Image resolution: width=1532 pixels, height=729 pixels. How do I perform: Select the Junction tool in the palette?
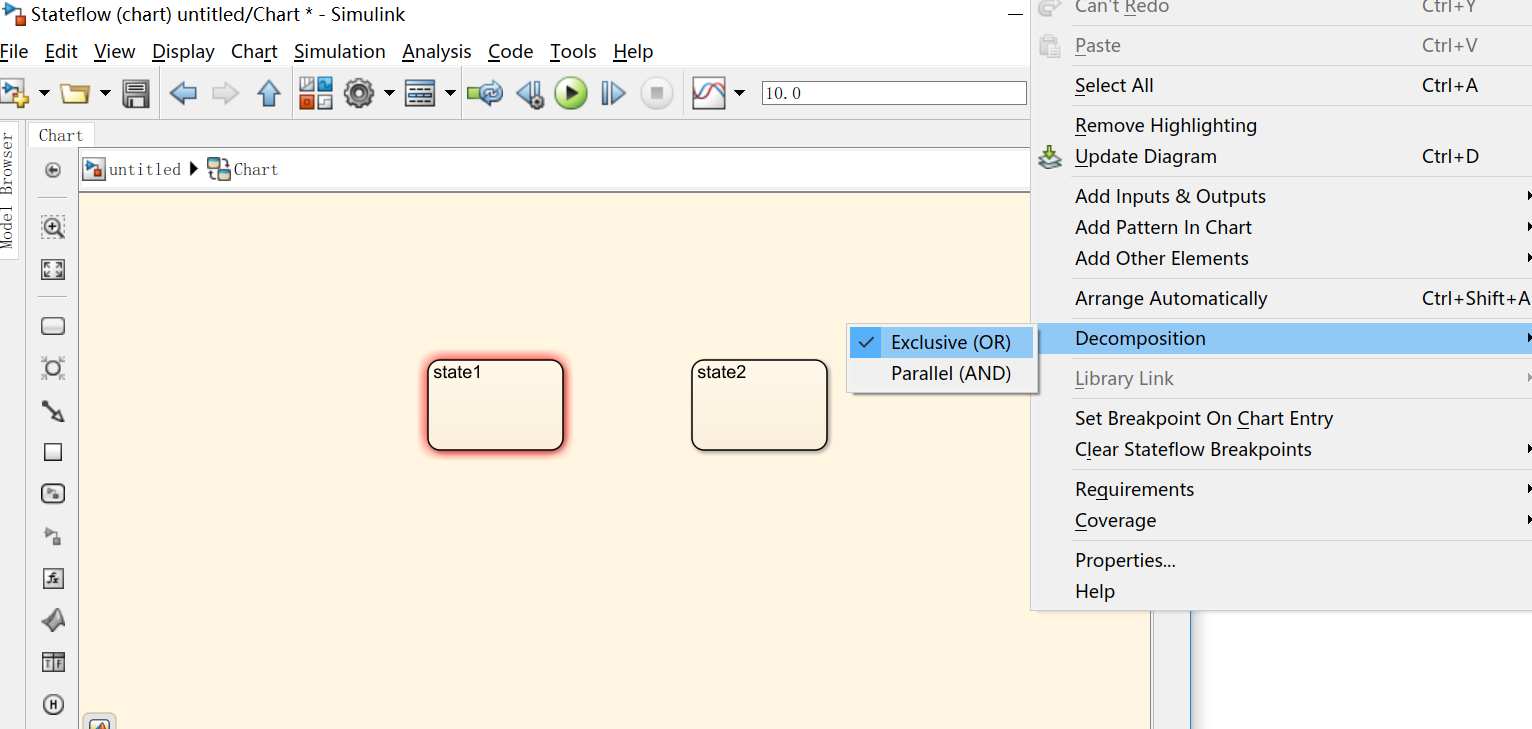pyautogui.click(x=52, y=368)
